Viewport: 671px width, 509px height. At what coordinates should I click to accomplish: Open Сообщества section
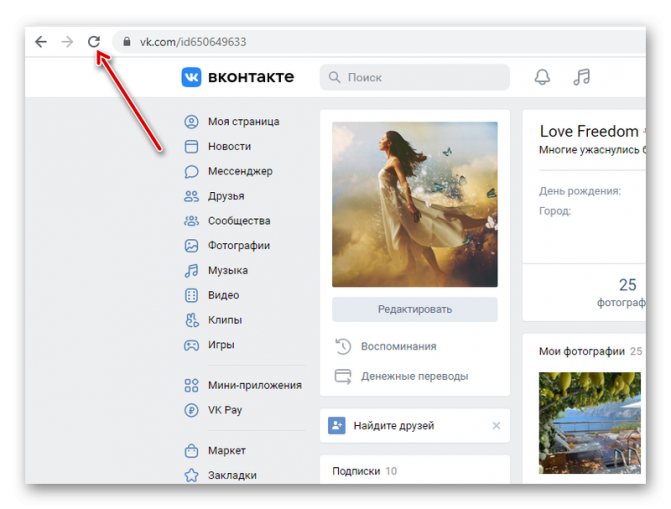click(x=239, y=221)
